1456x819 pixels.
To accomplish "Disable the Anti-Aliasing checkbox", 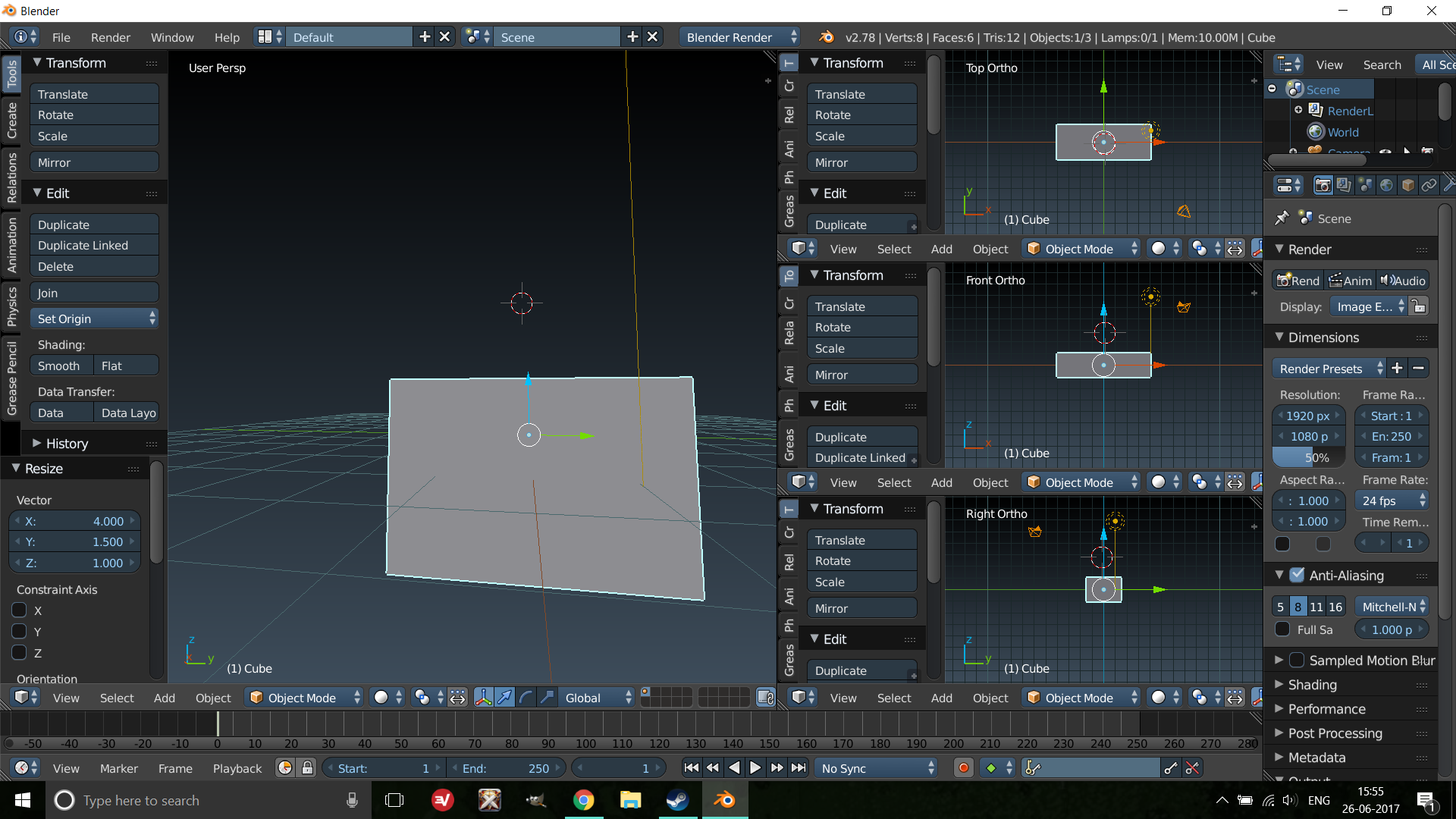I will click(x=1298, y=576).
